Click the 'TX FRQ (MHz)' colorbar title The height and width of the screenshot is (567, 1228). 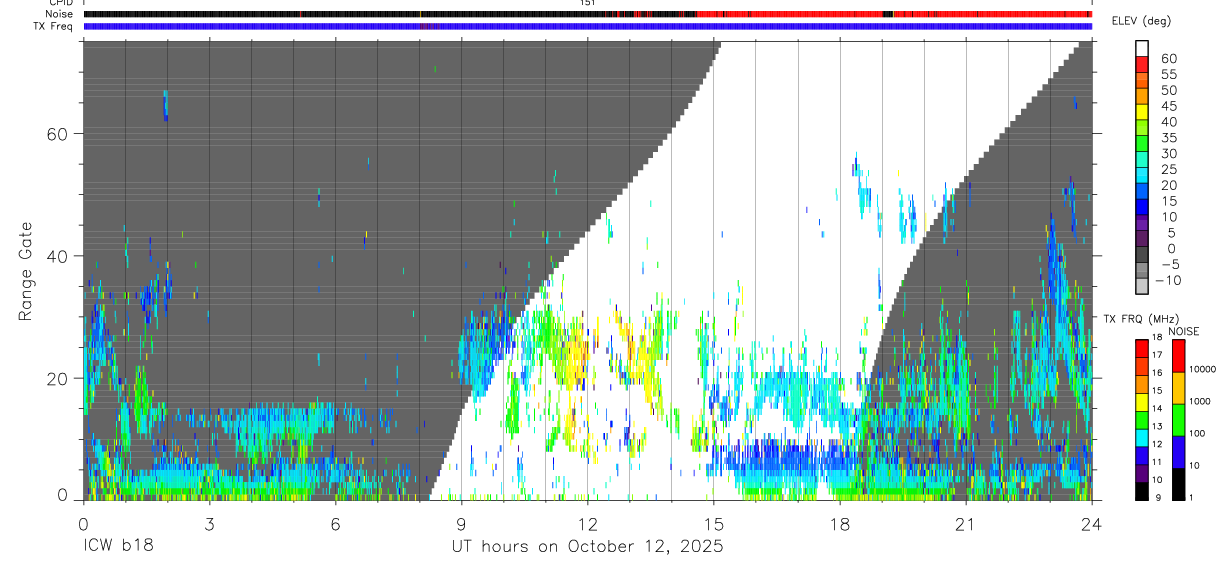pyautogui.click(x=1141, y=318)
